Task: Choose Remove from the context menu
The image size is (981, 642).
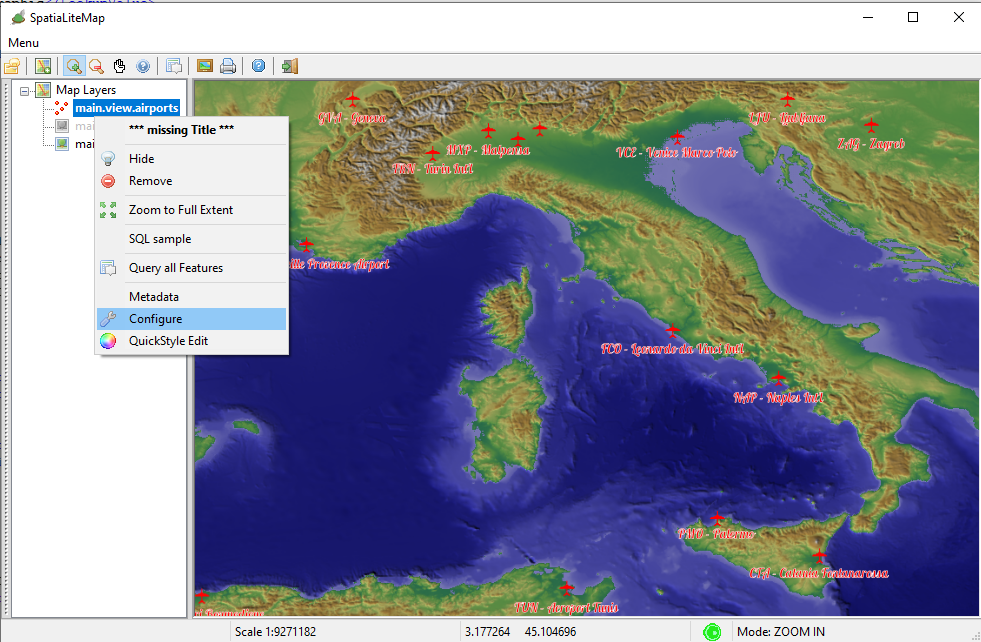Action: pyautogui.click(x=191, y=181)
